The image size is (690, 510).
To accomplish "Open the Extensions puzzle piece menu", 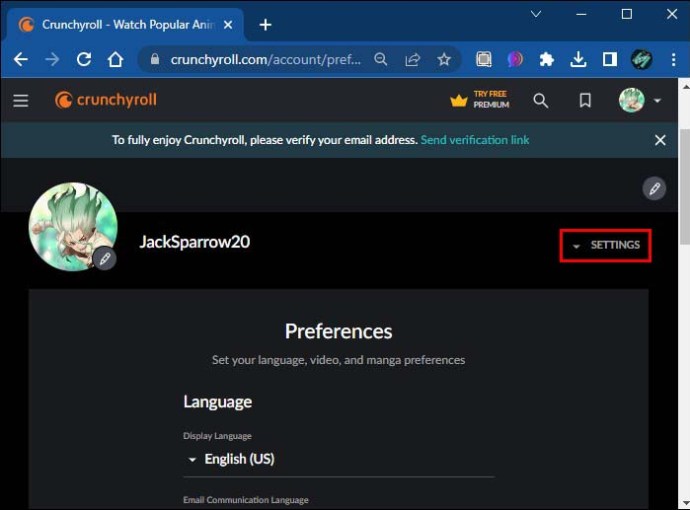I will click(547, 59).
